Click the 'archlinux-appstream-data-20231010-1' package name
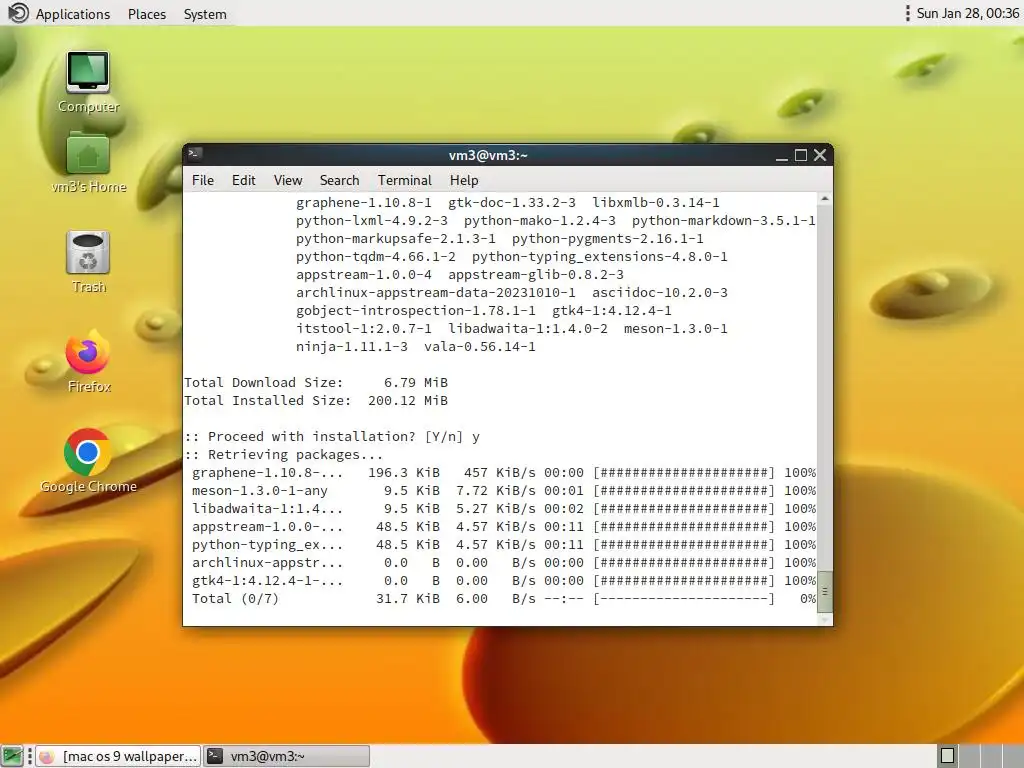1024x768 pixels. (436, 293)
